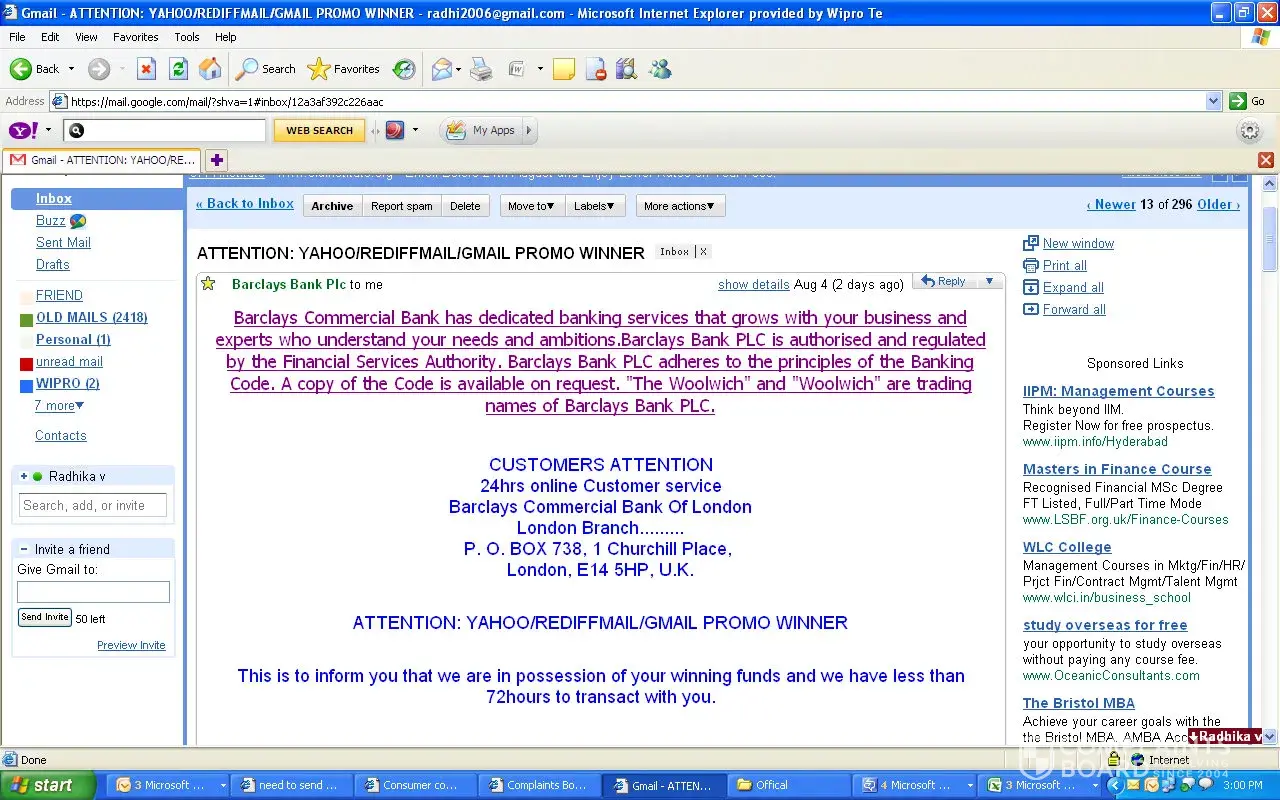This screenshot has width=1280, height=800.
Task: Click the Yahoo search input field
Action: 164,130
